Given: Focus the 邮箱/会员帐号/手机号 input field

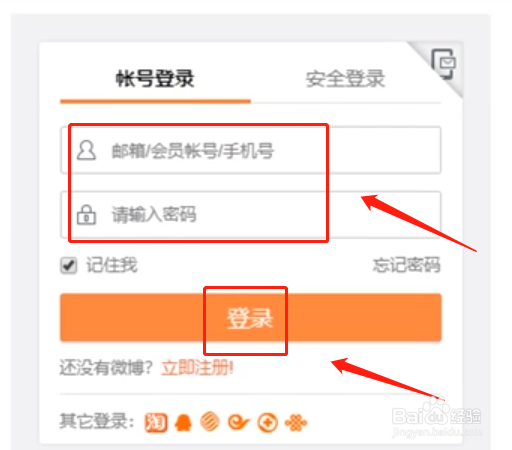Looking at the screenshot, I should 251,150.
